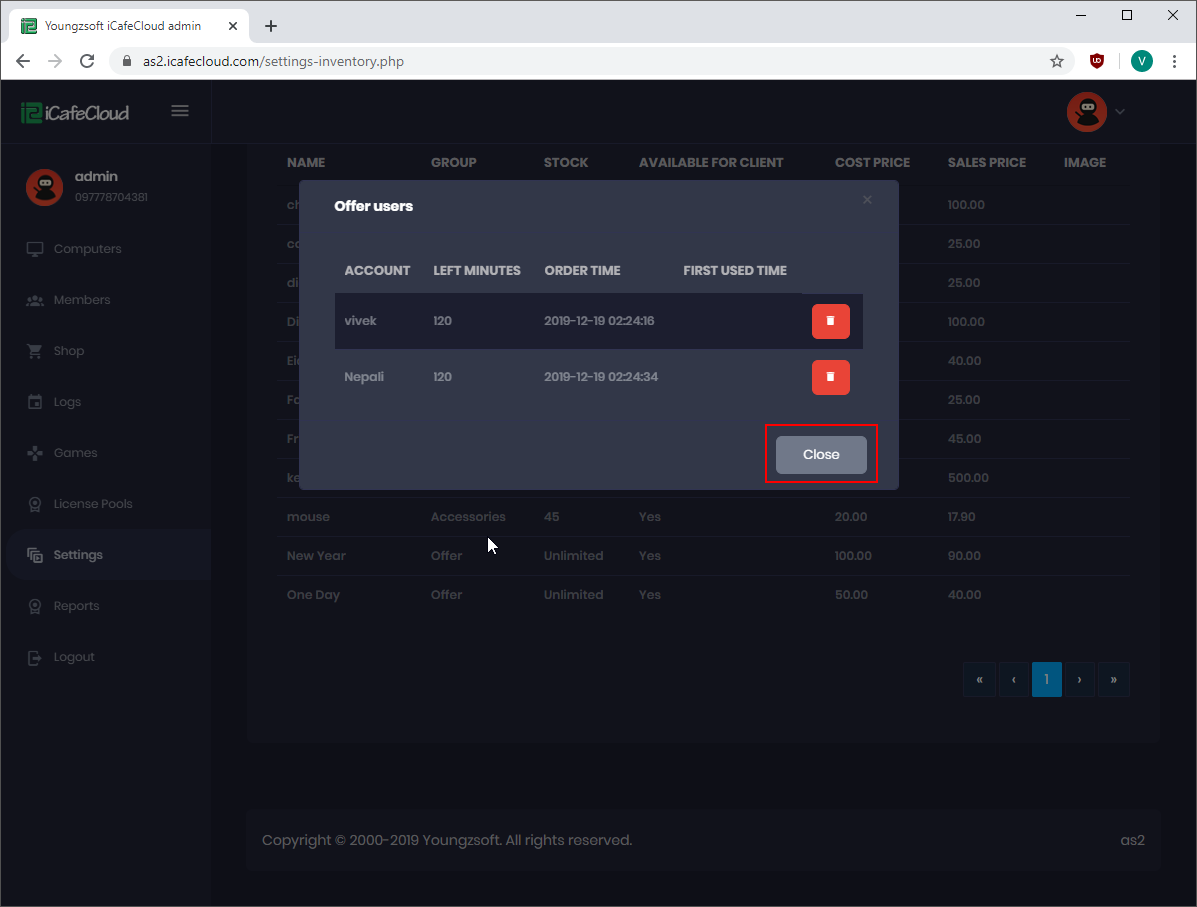Open the Logs section
Screen dimensions: 1197x907
click(x=67, y=402)
